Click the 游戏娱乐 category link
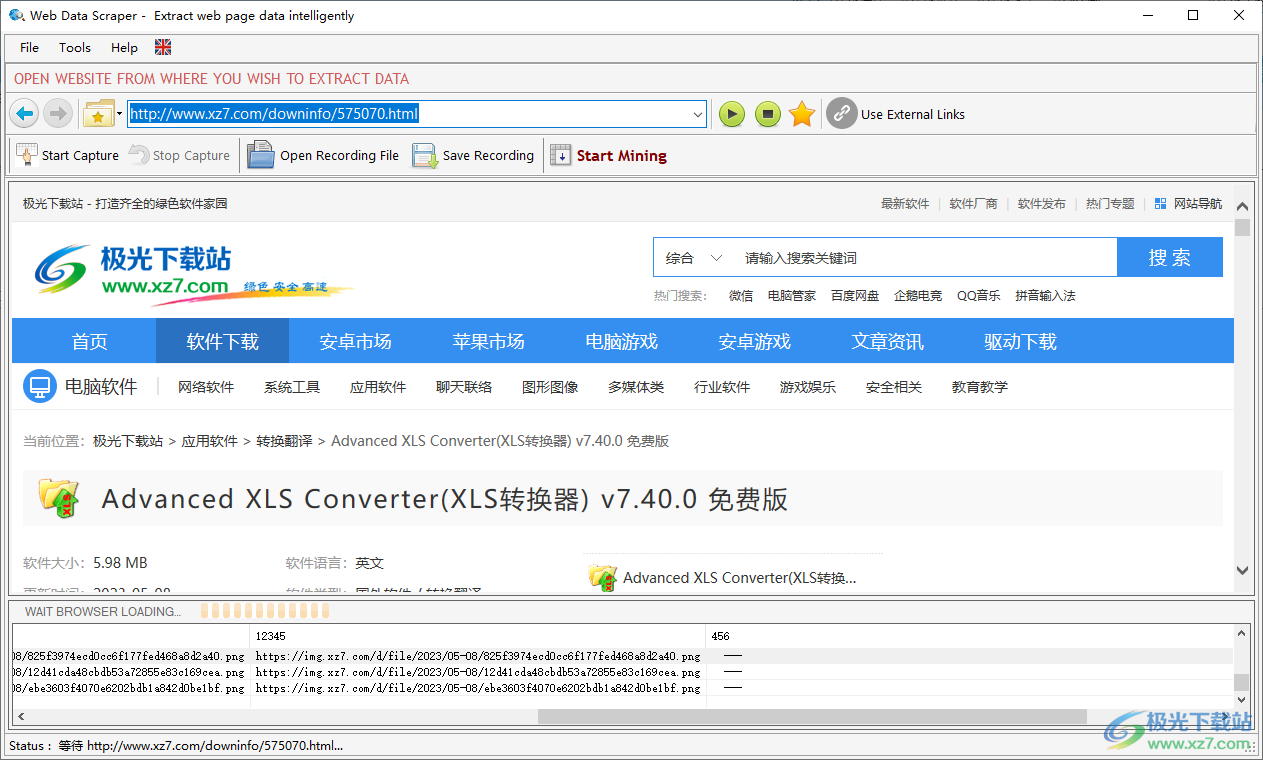The width and height of the screenshot is (1263, 760). coord(808,387)
